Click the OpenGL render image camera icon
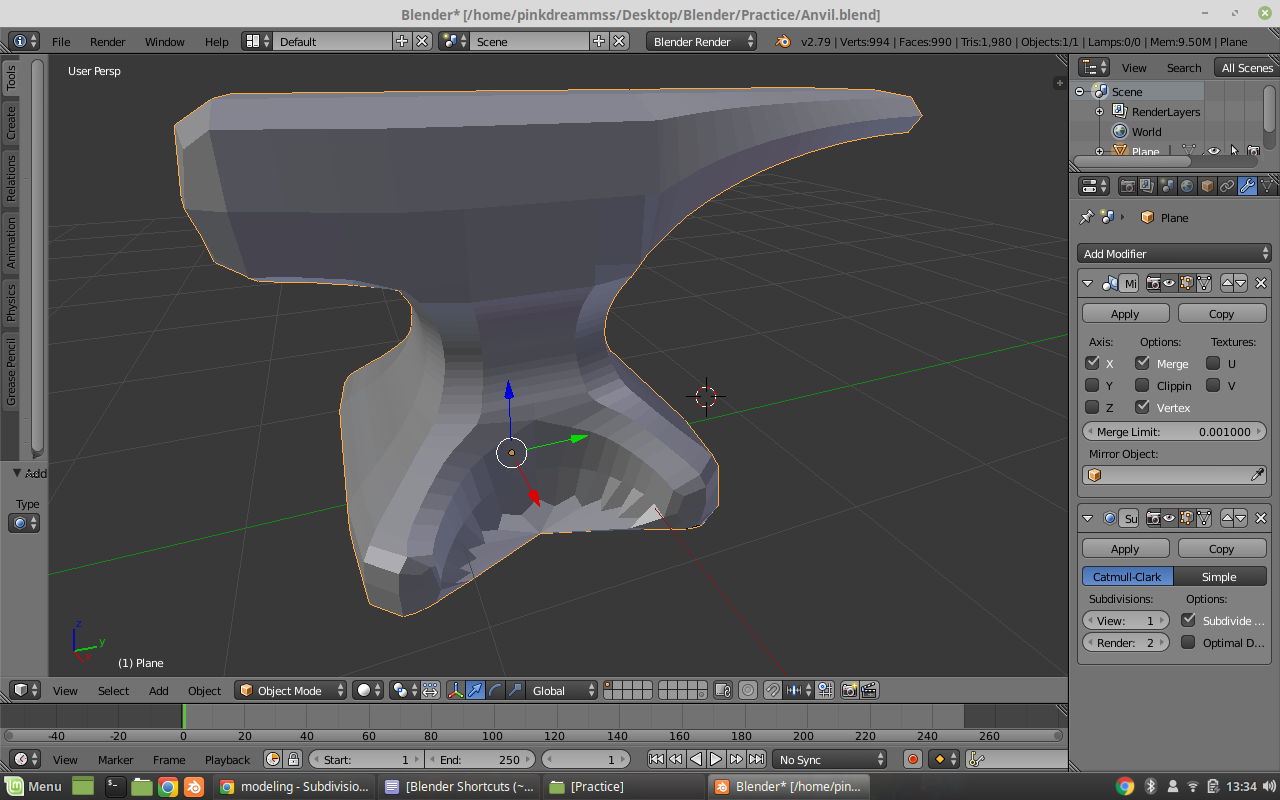 849,690
